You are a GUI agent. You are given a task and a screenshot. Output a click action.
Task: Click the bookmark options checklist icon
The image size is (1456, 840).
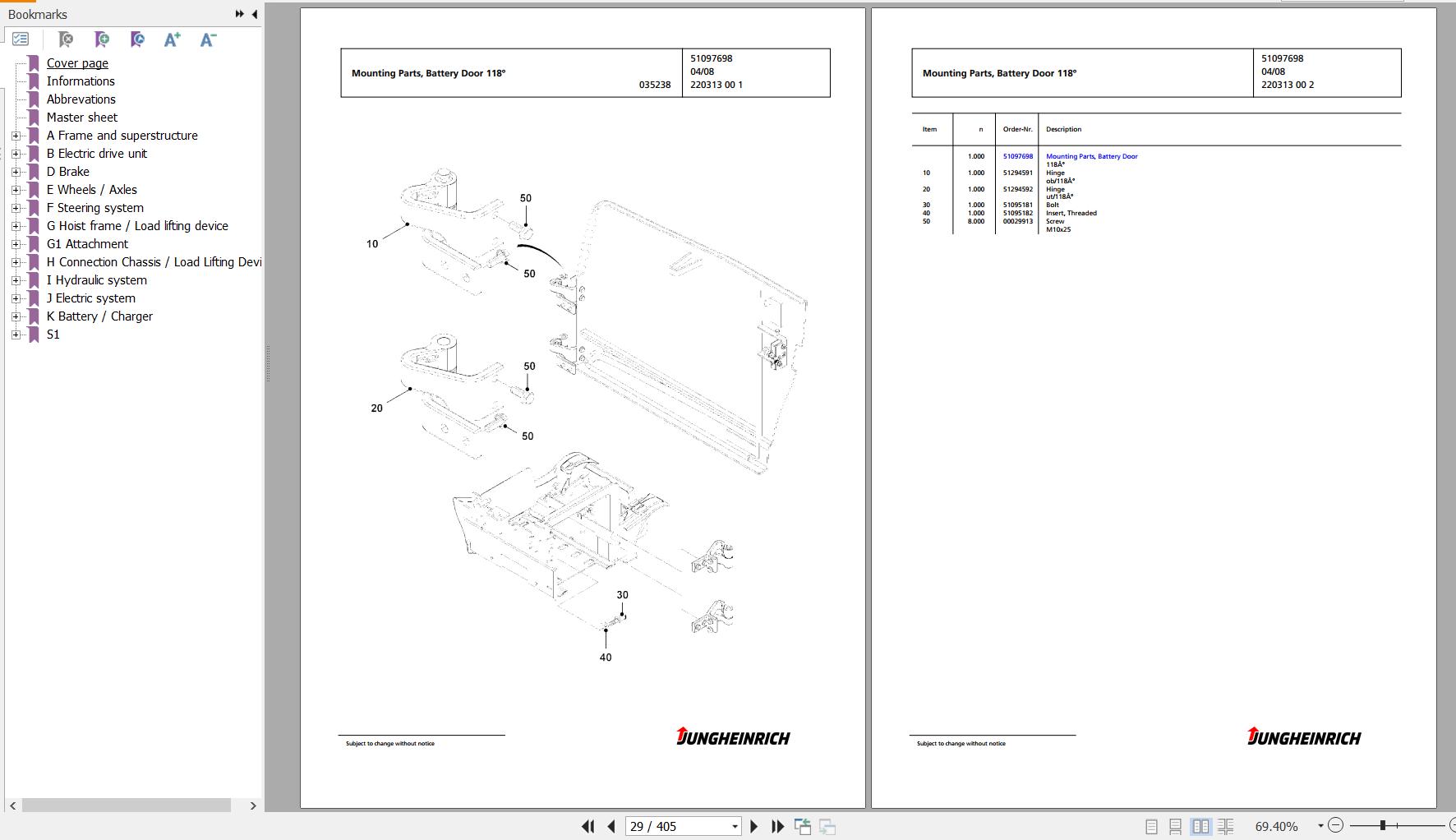(21, 39)
